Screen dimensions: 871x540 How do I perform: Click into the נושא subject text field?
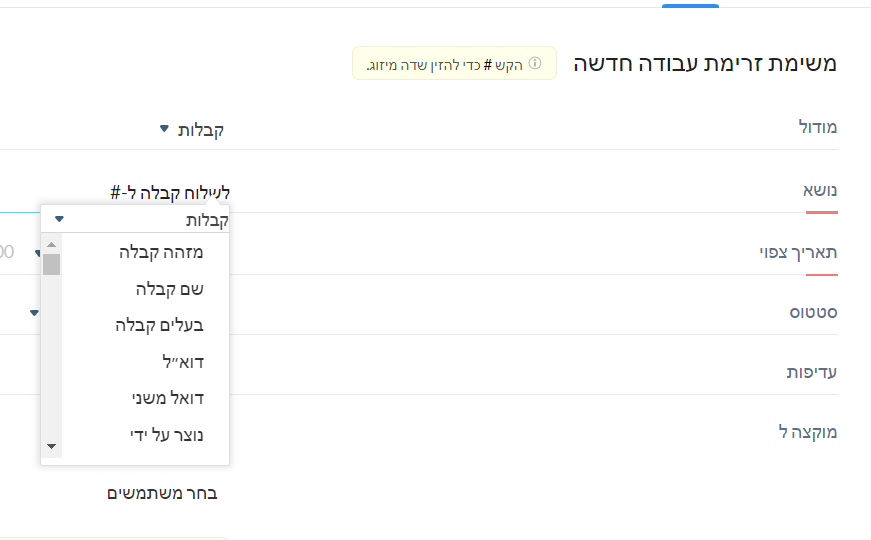click(170, 193)
